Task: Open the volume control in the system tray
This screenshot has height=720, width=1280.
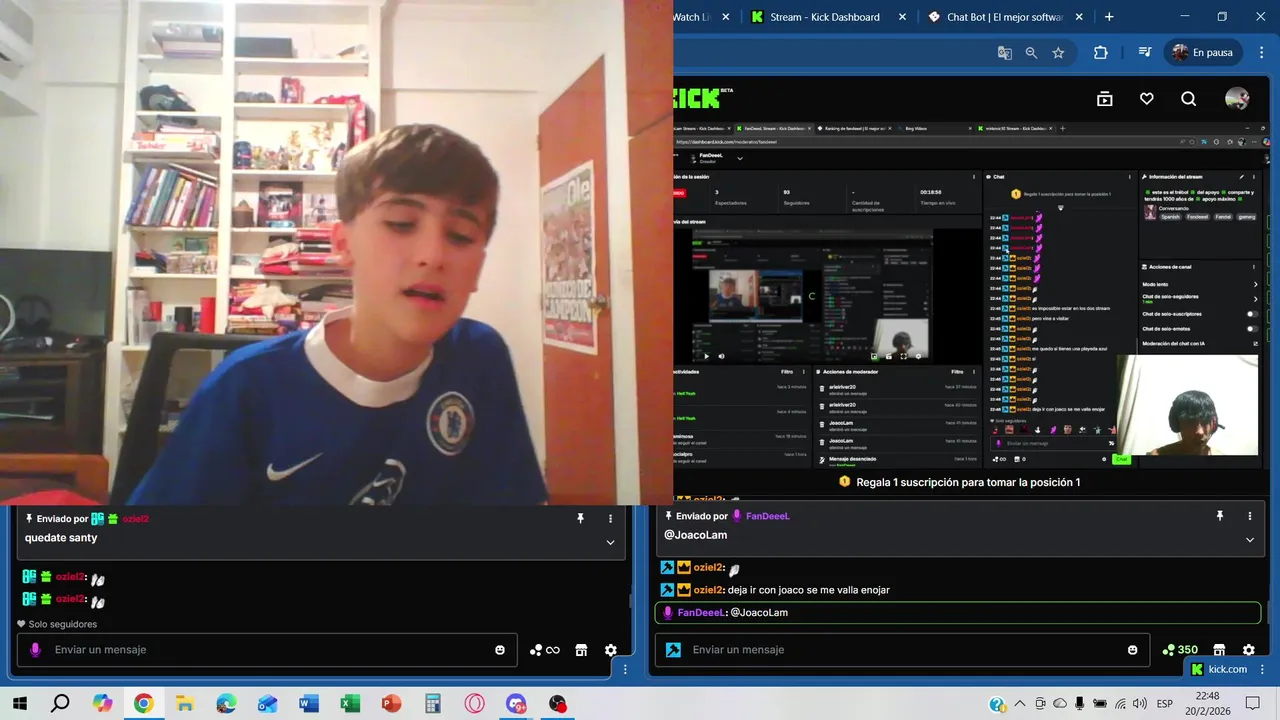Action: (x=1140, y=704)
